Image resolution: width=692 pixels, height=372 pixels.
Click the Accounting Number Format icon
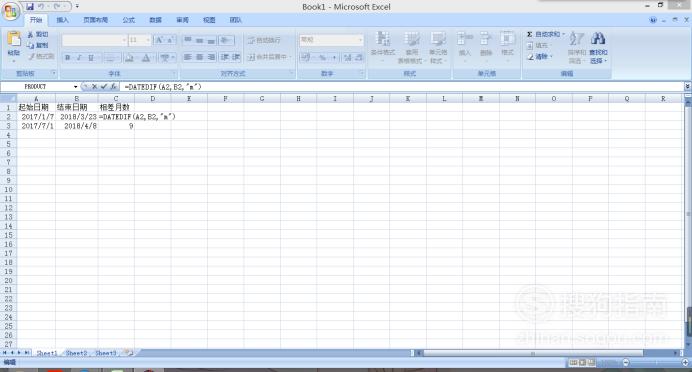305,57
